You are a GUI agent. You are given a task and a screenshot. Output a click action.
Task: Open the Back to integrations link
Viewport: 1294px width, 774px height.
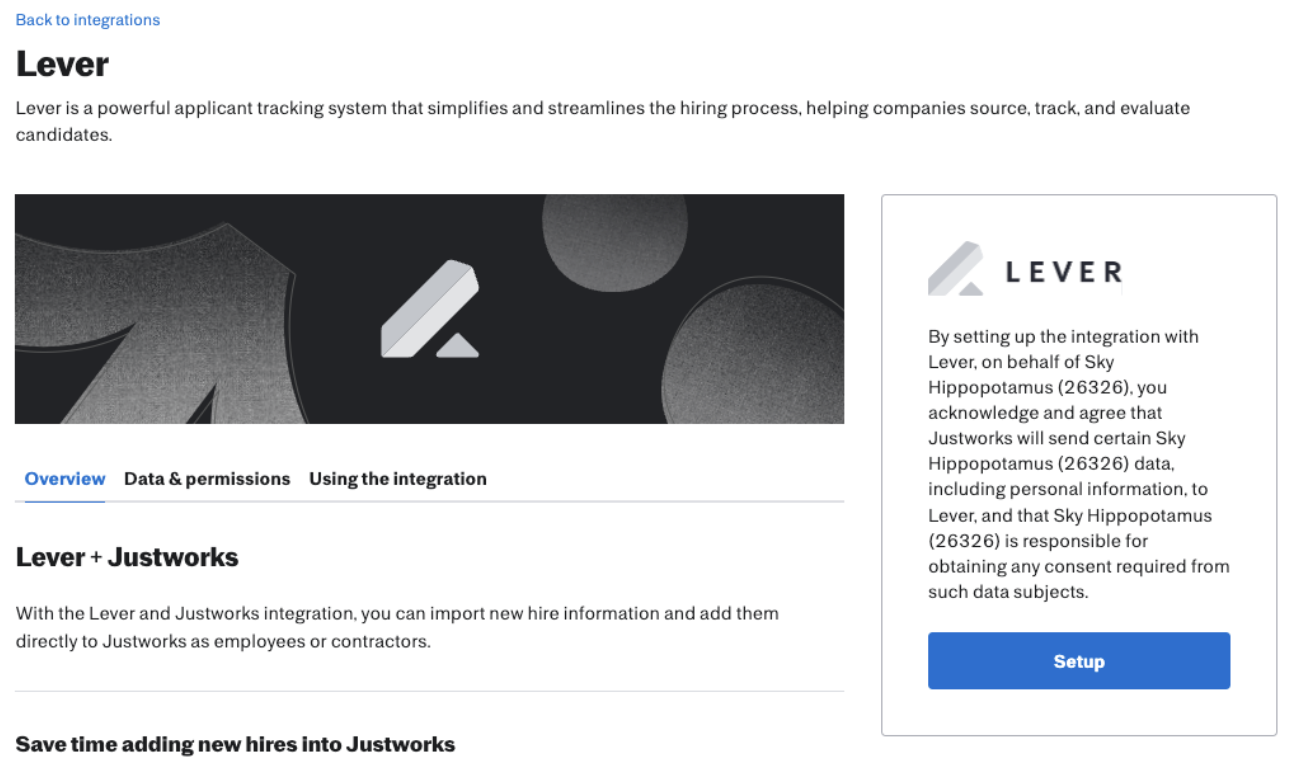[87, 19]
